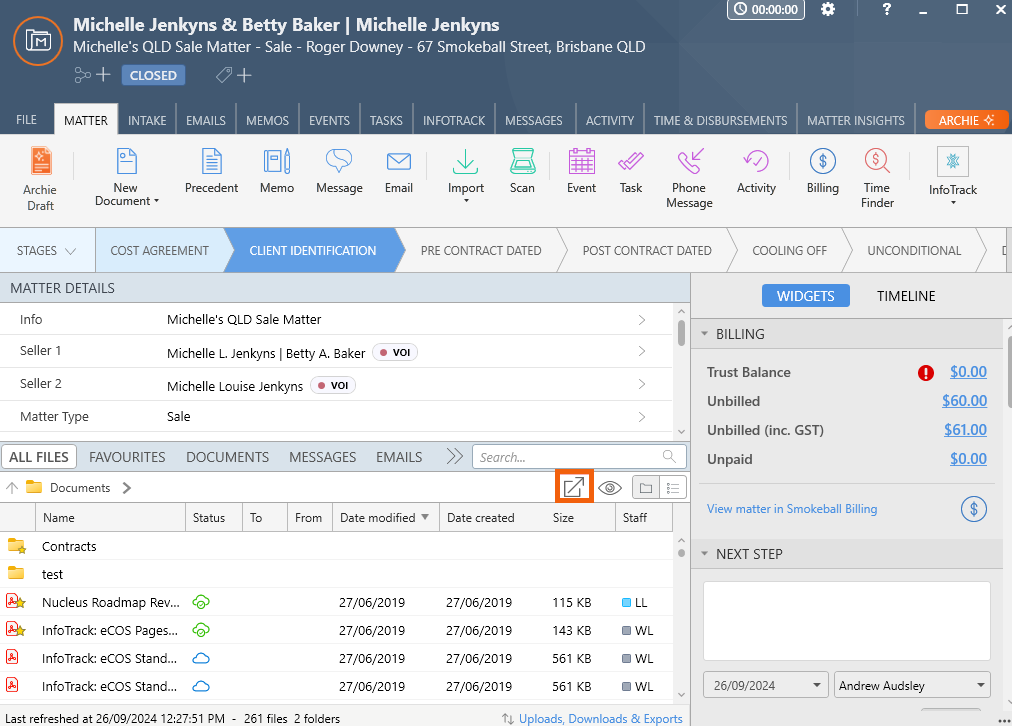Select the Nucleus Roadmap Rev file
1012x726 pixels.
[110, 602]
